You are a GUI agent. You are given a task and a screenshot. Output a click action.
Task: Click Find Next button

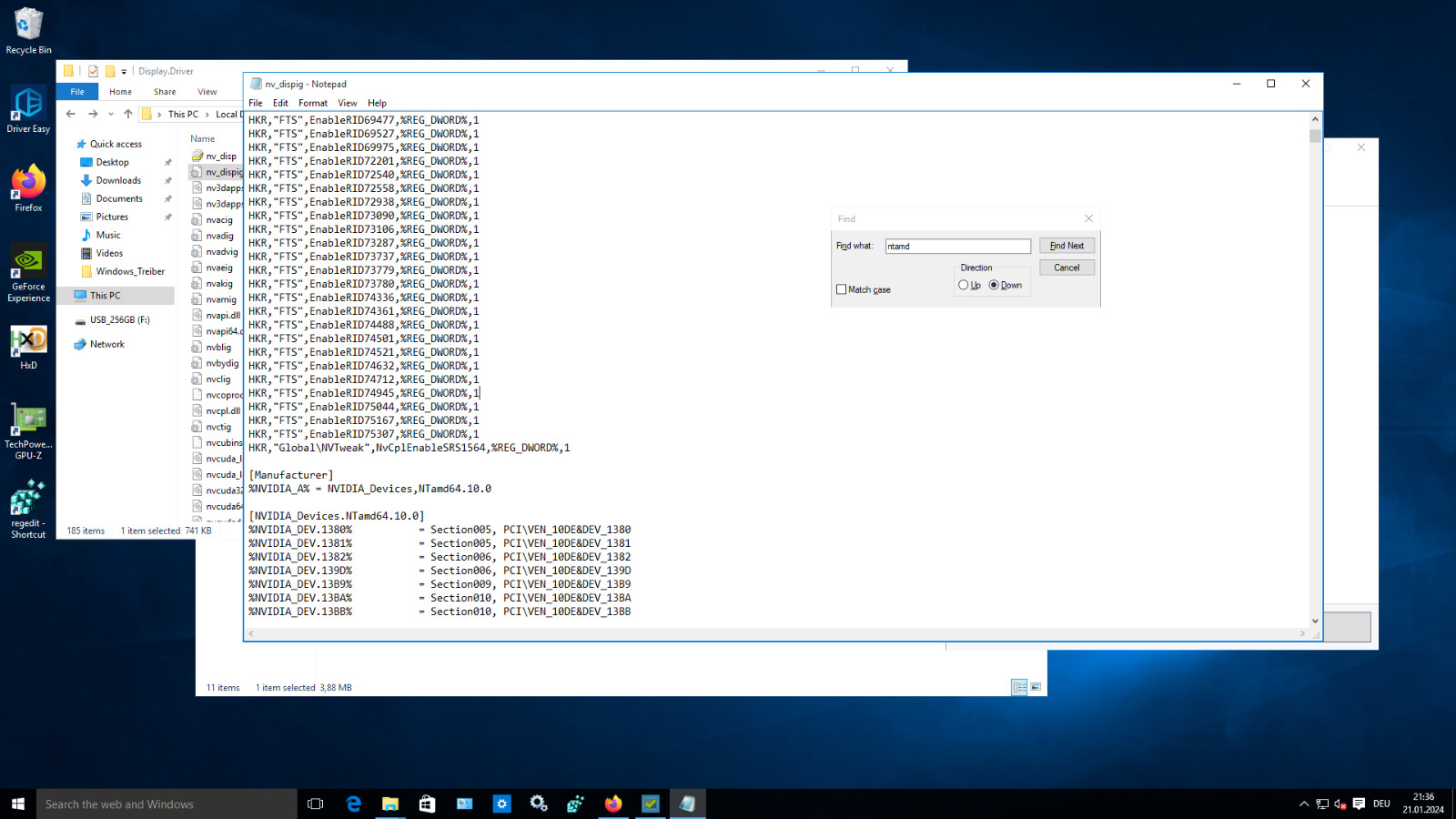(1067, 246)
